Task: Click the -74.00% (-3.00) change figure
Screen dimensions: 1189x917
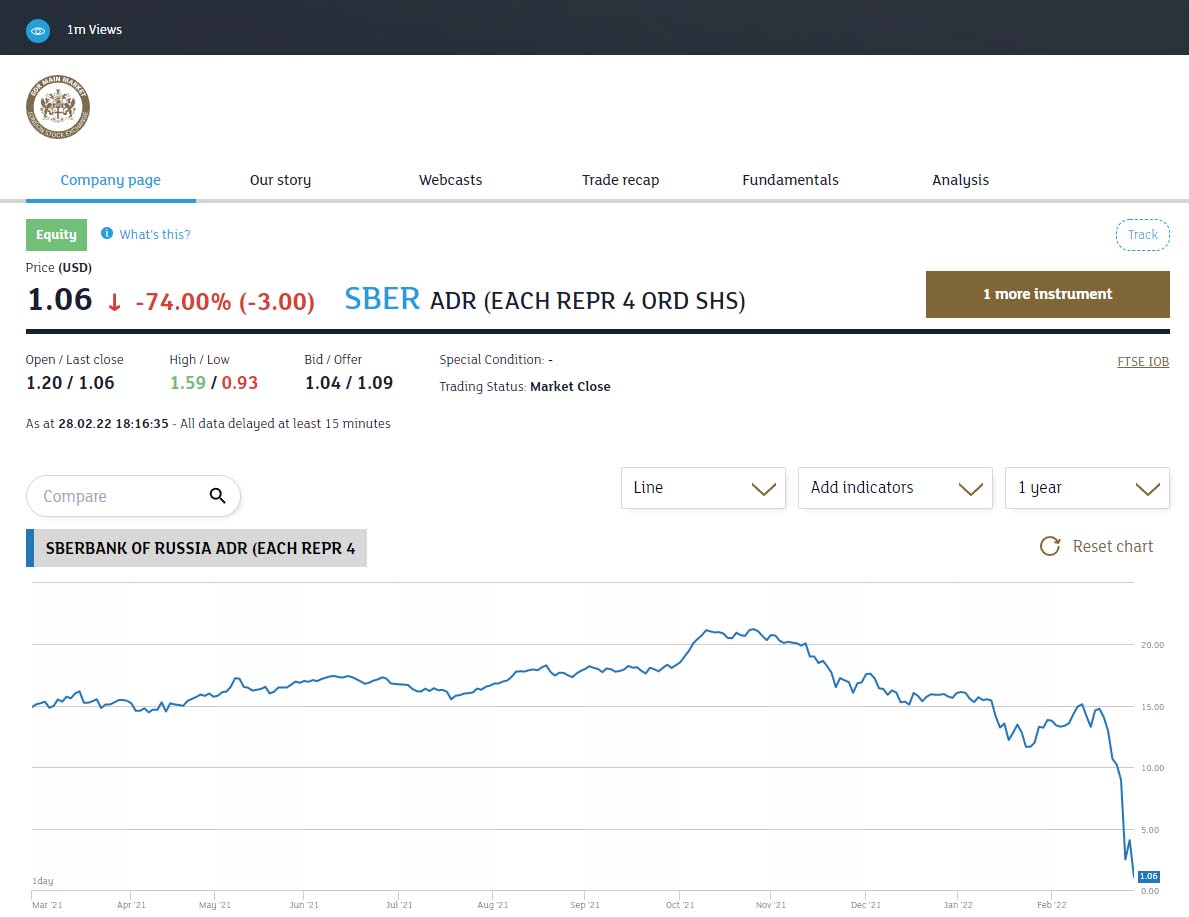Action: point(224,302)
